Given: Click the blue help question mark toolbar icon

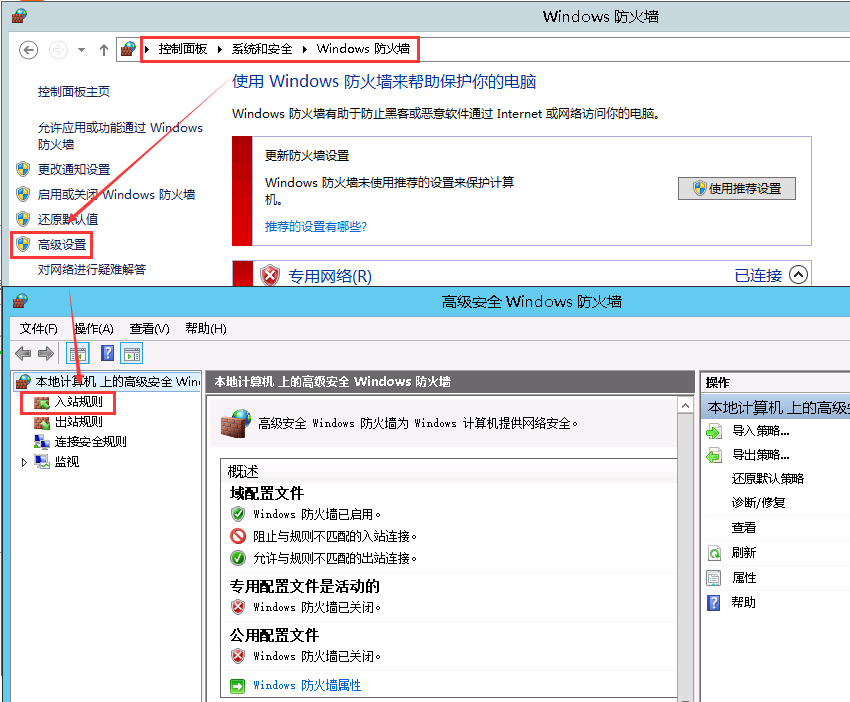Looking at the screenshot, I should pos(107,353).
